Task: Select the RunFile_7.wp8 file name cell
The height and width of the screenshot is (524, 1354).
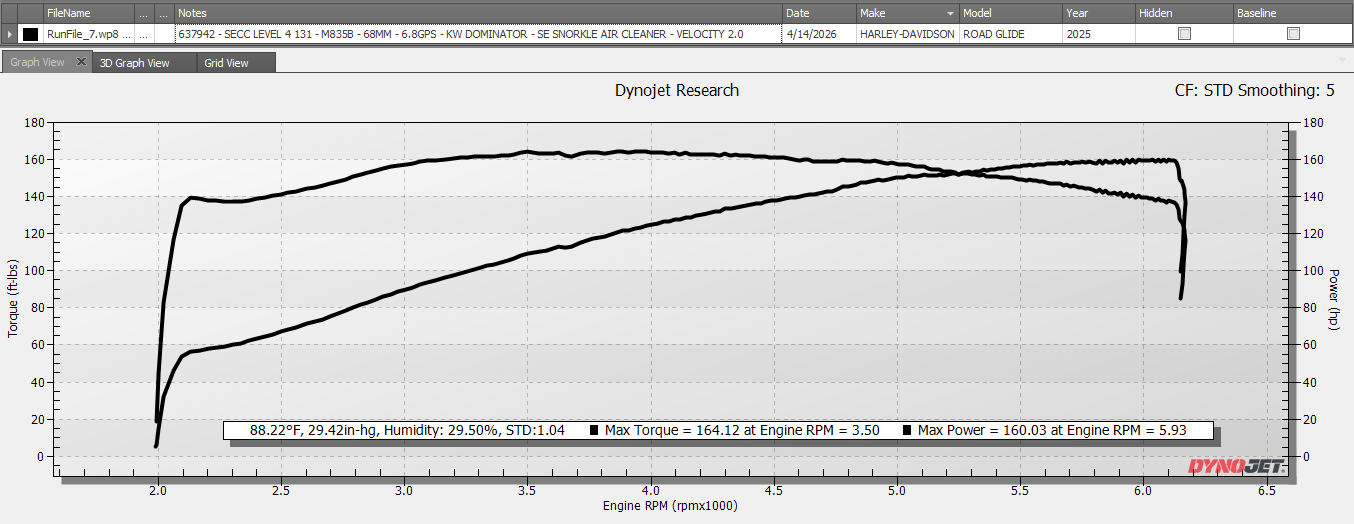Action: tap(90, 34)
